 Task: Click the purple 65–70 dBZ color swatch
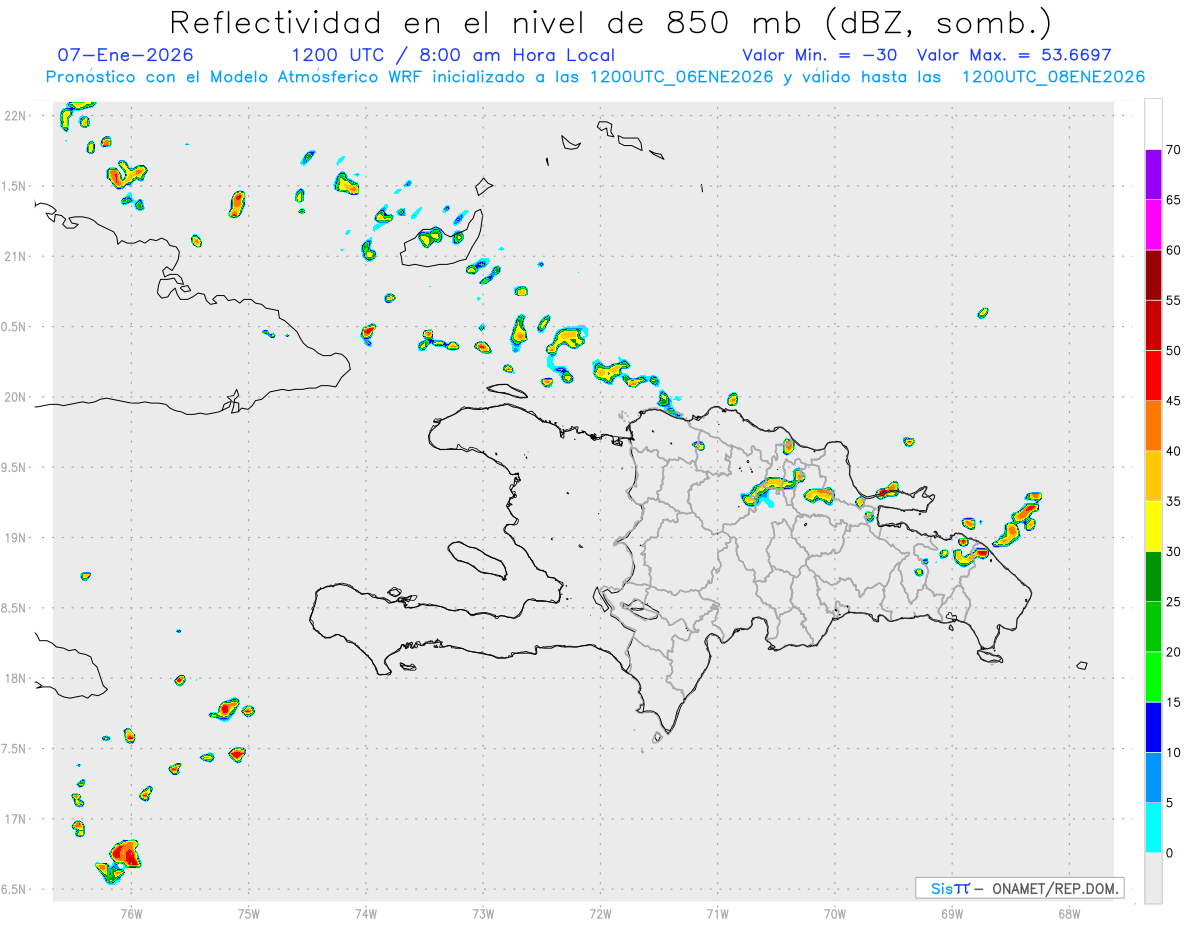[x=1153, y=175]
